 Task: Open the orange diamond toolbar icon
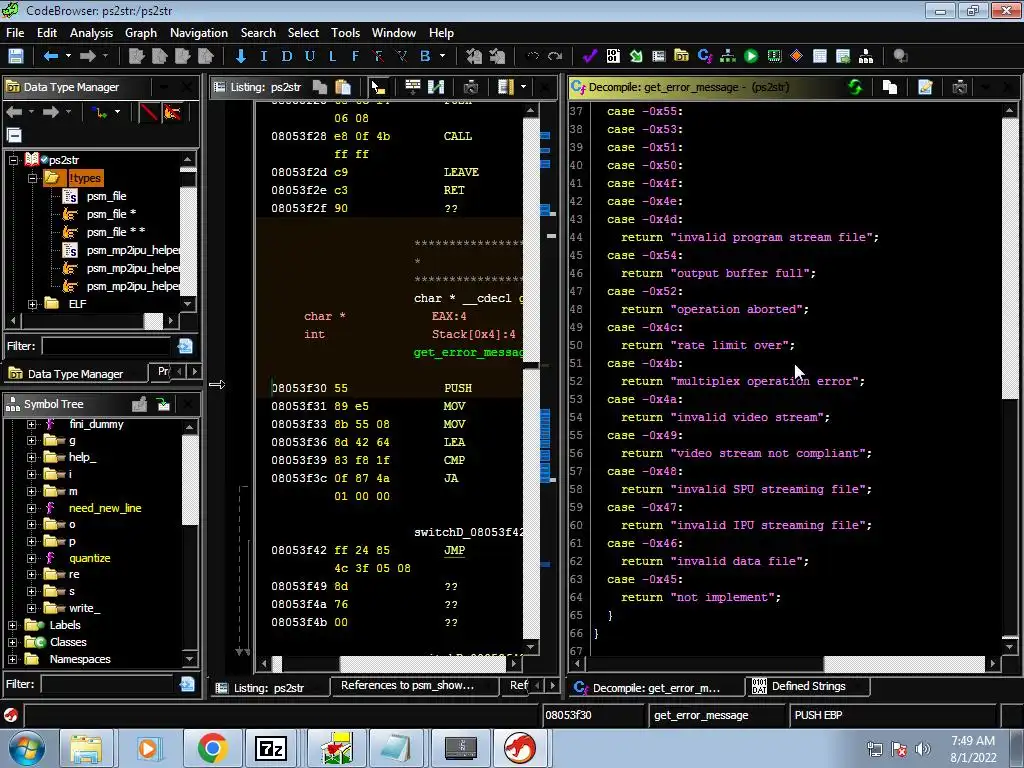[797, 56]
